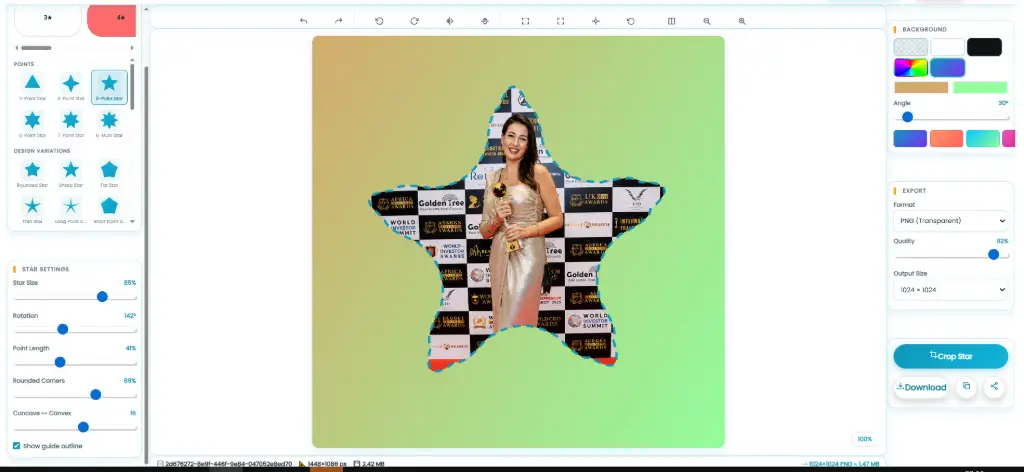
Task: Zoom in using the magnifier plus icon
Action: (742, 21)
